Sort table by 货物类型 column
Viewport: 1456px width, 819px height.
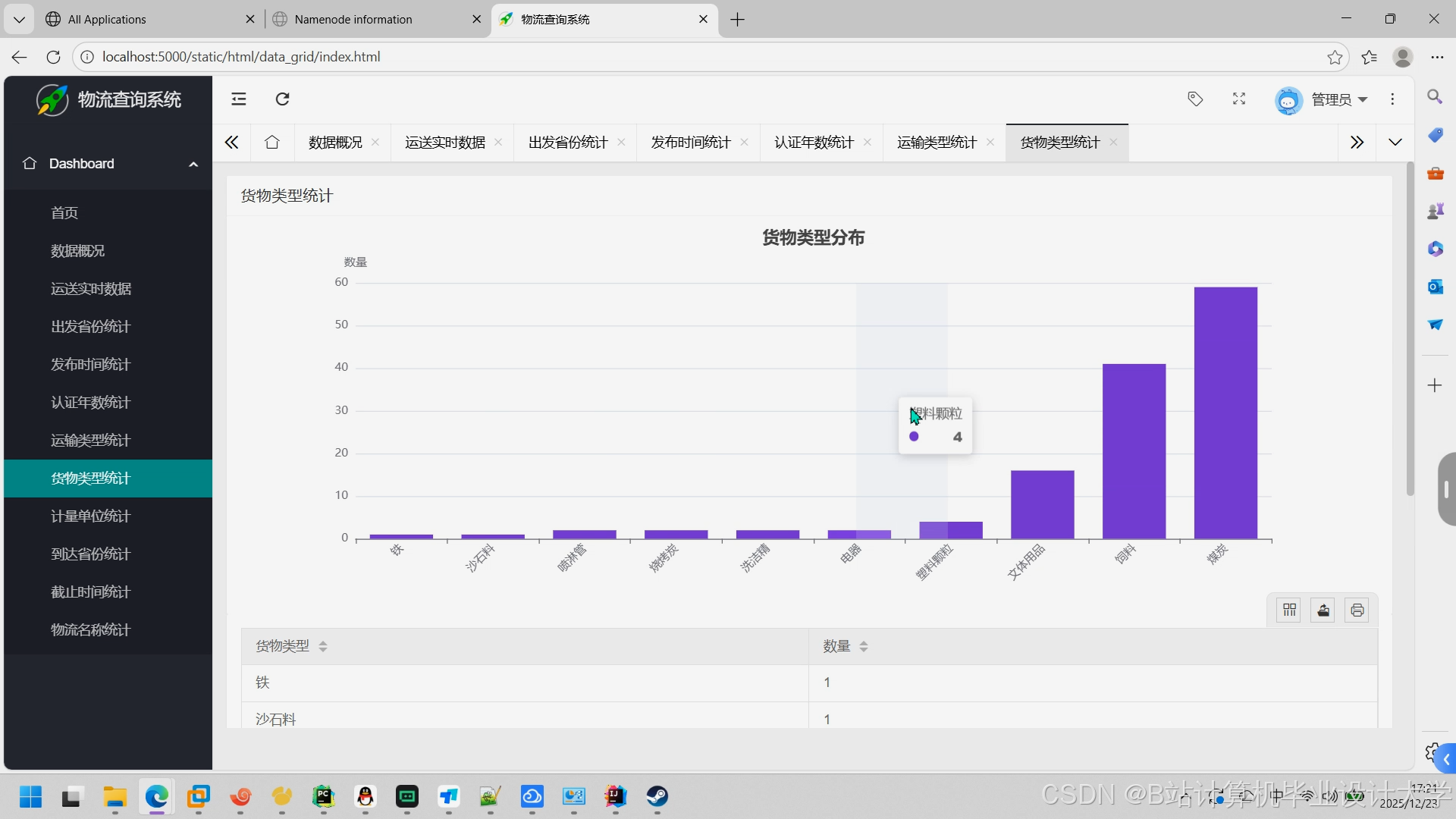pos(323,647)
